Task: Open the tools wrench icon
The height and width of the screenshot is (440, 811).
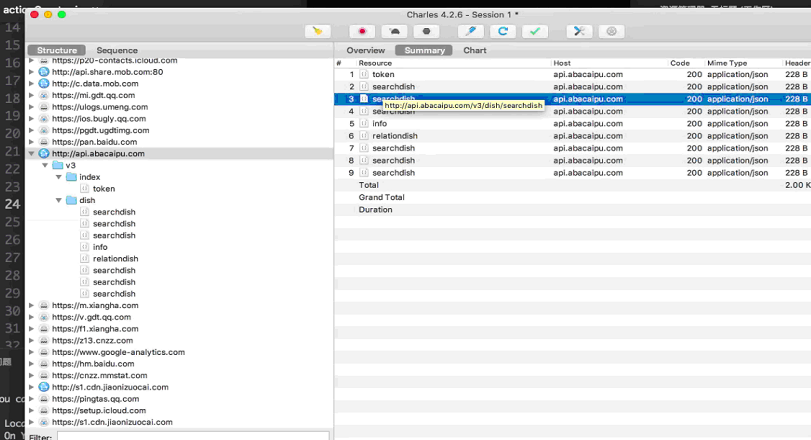Action: tap(579, 32)
